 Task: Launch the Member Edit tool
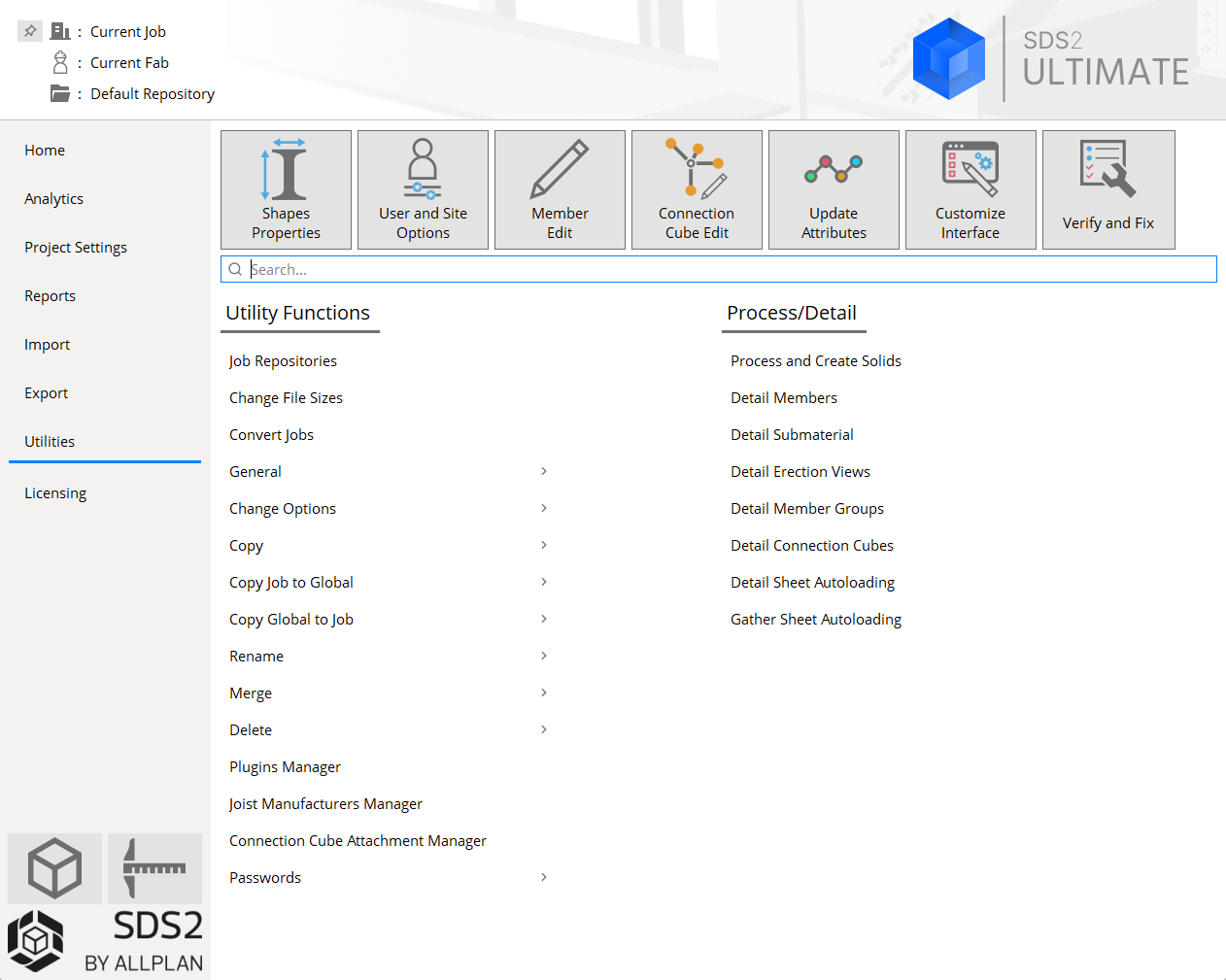[x=560, y=190]
